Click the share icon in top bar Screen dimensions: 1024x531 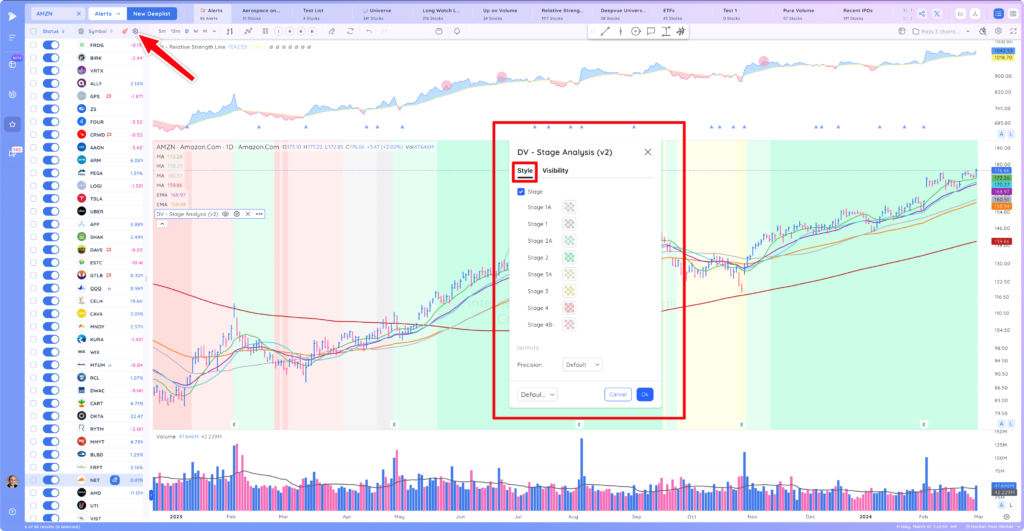pyautogui.click(x=921, y=14)
